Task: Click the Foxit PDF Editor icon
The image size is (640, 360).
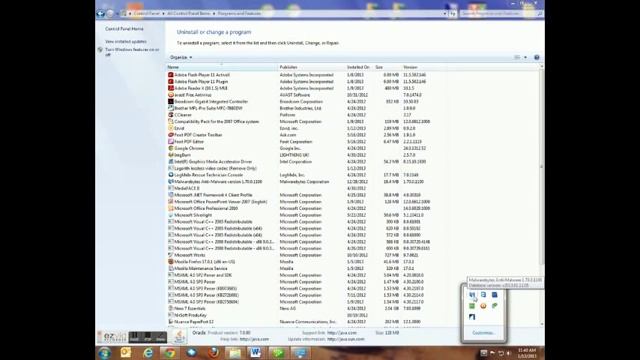Action: point(171,141)
